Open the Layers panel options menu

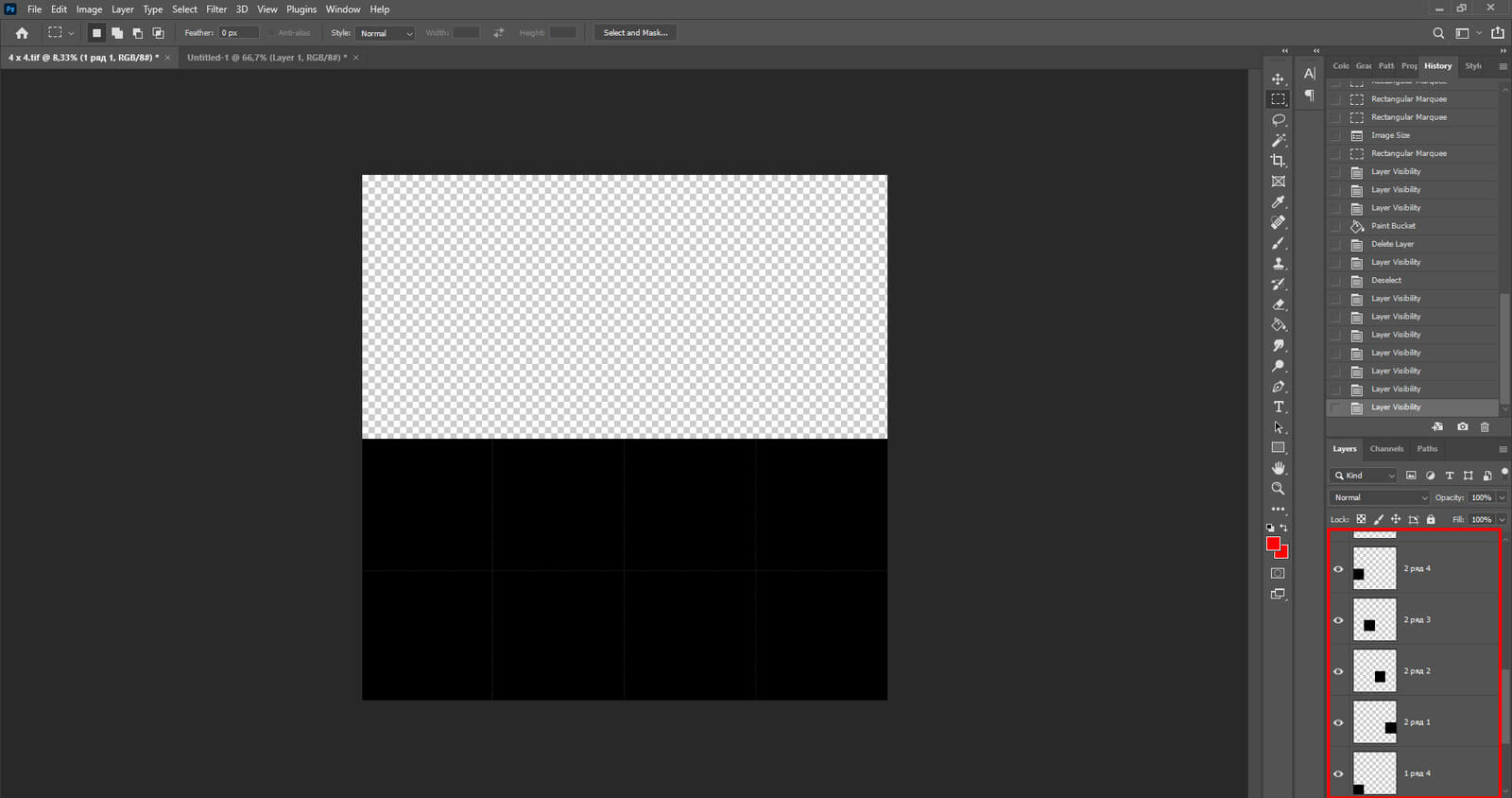click(1503, 449)
